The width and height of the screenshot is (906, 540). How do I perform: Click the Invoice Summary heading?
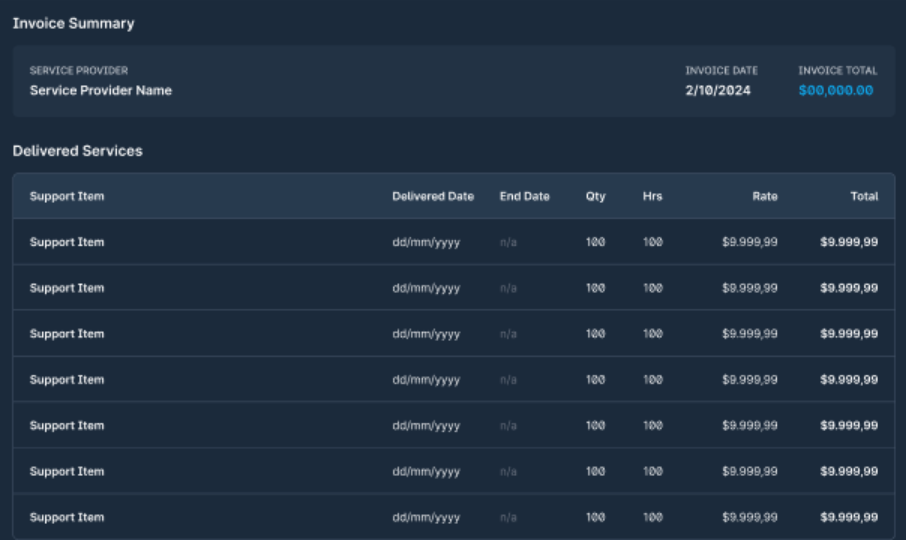click(x=73, y=23)
